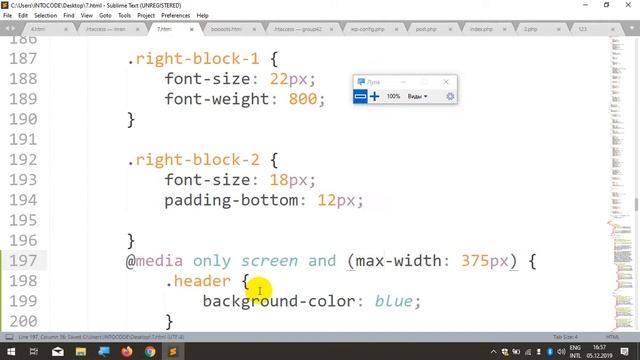
Task: Switch to the wp-config.php tab
Action: click(x=367, y=29)
